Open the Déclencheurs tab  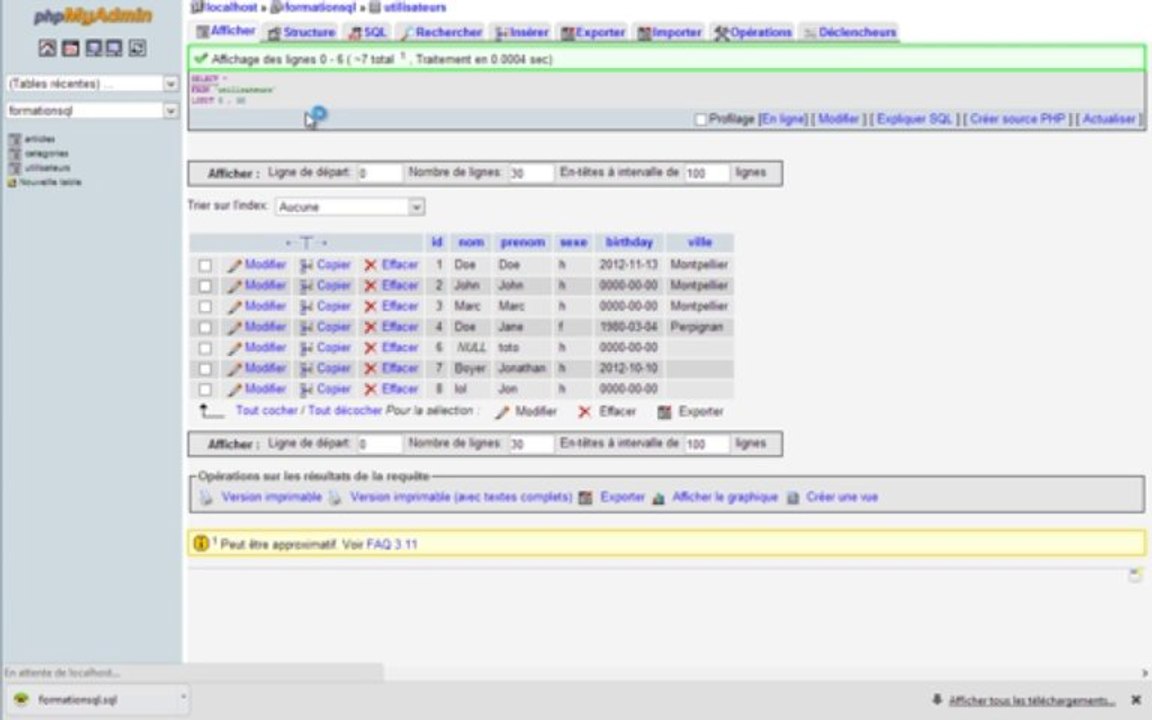[x=849, y=32]
